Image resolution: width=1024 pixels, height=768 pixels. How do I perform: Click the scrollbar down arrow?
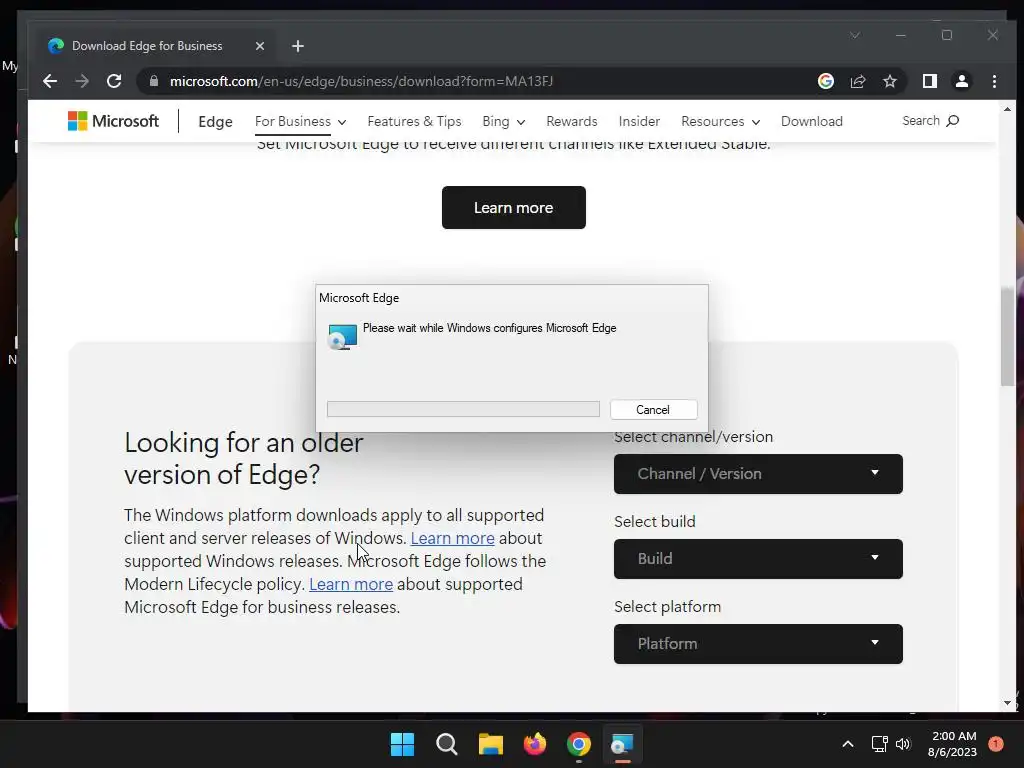[x=1007, y=703]
